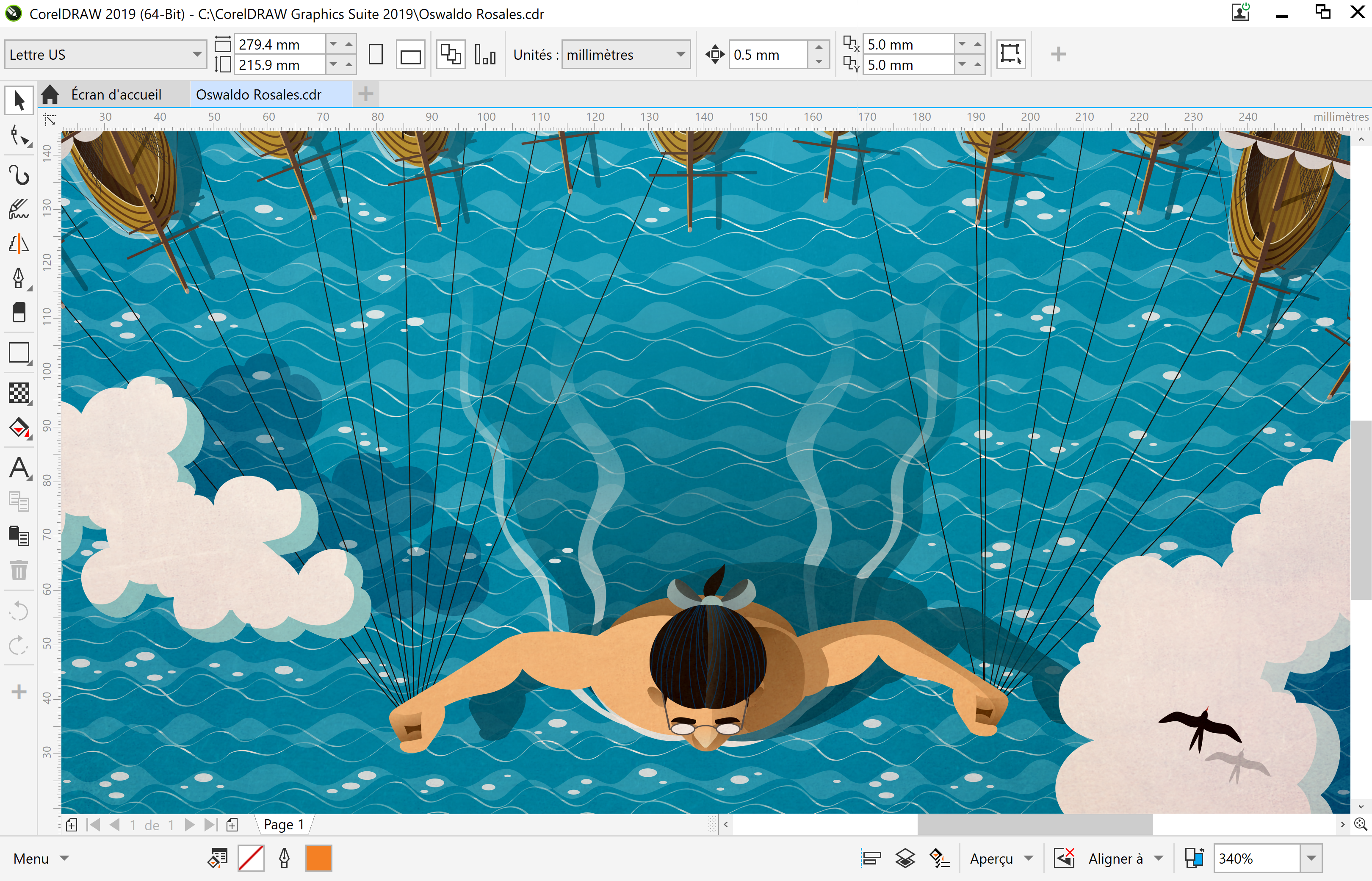Click the orange fill color swatch
Image resolution: width=1372 pixels, height=881 pixels.
tap(318, 858)
